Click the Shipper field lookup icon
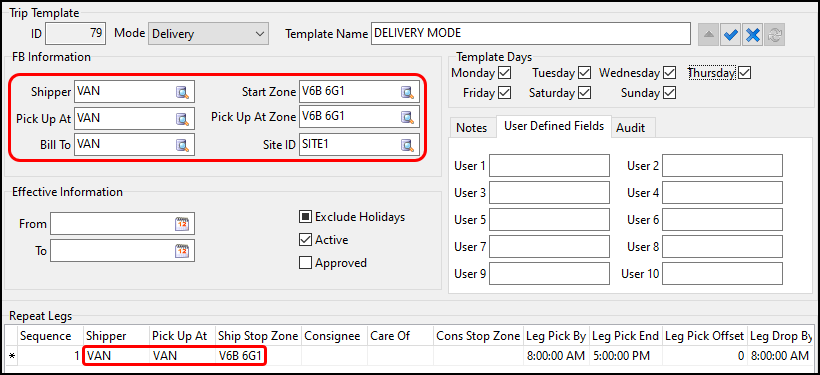Screen dimensions: 820x375 click(x=182, y=92)
